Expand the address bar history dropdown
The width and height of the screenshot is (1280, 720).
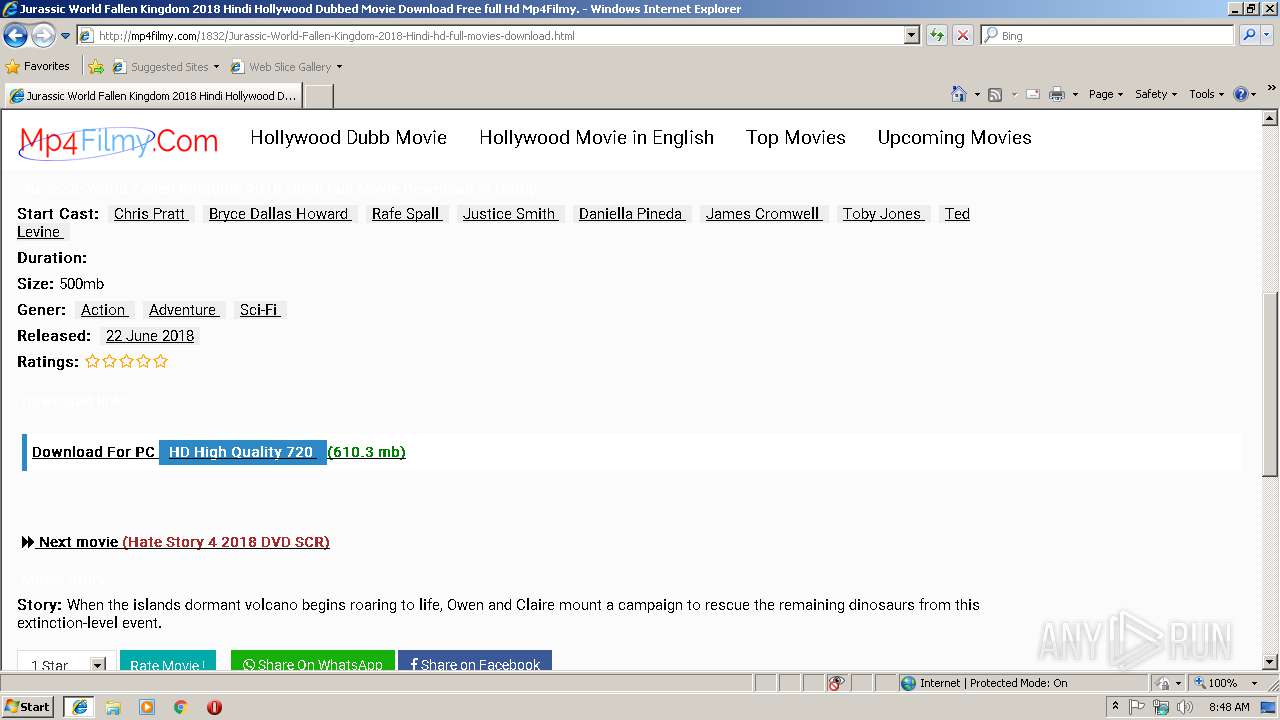(911, 35)
